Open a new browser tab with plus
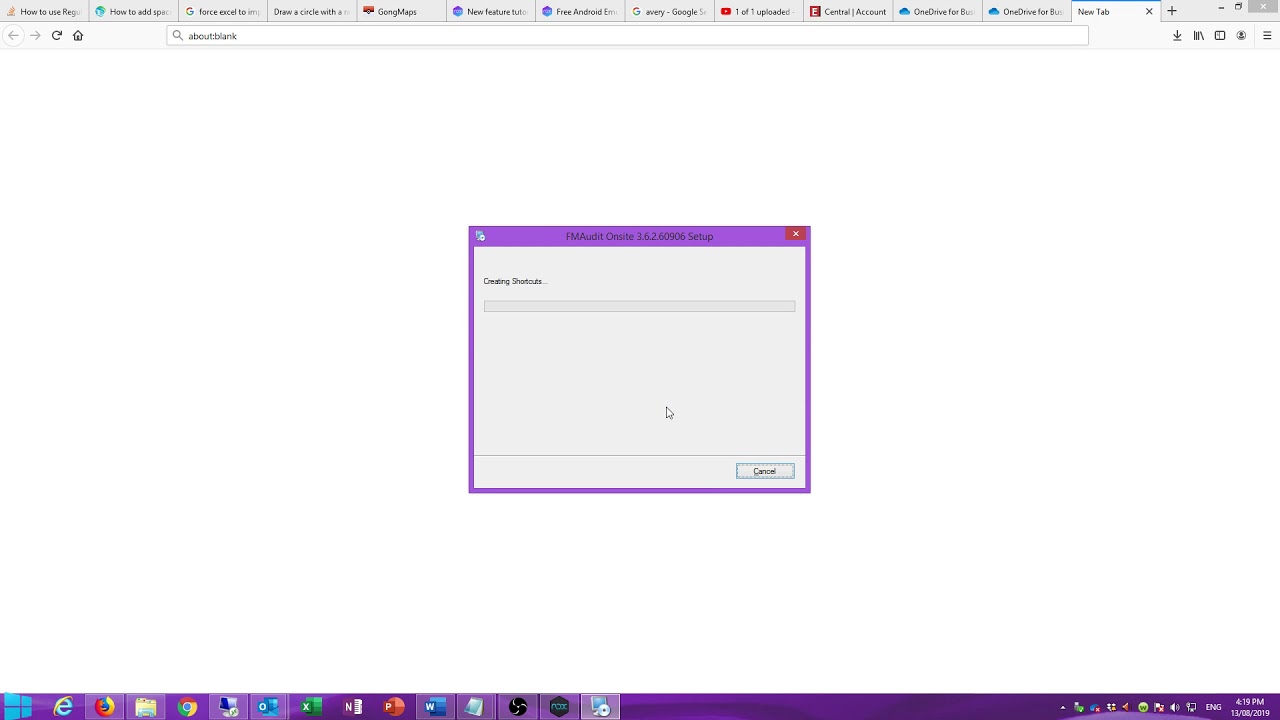 tap(1172, 11)
